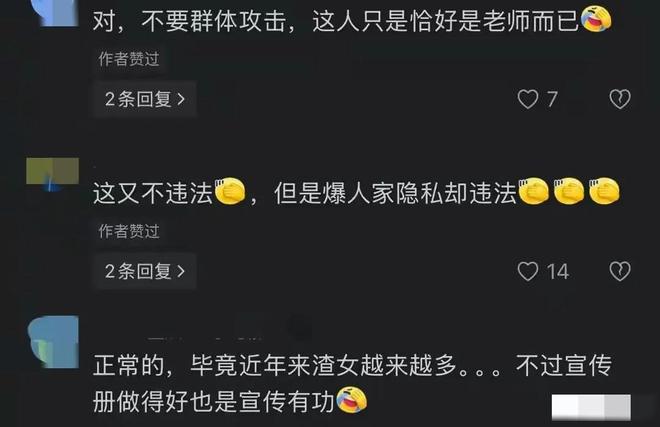Open the blue avatar of the third commenter
The height and width of the screenshot is (427, 660).
pos(53,342)
